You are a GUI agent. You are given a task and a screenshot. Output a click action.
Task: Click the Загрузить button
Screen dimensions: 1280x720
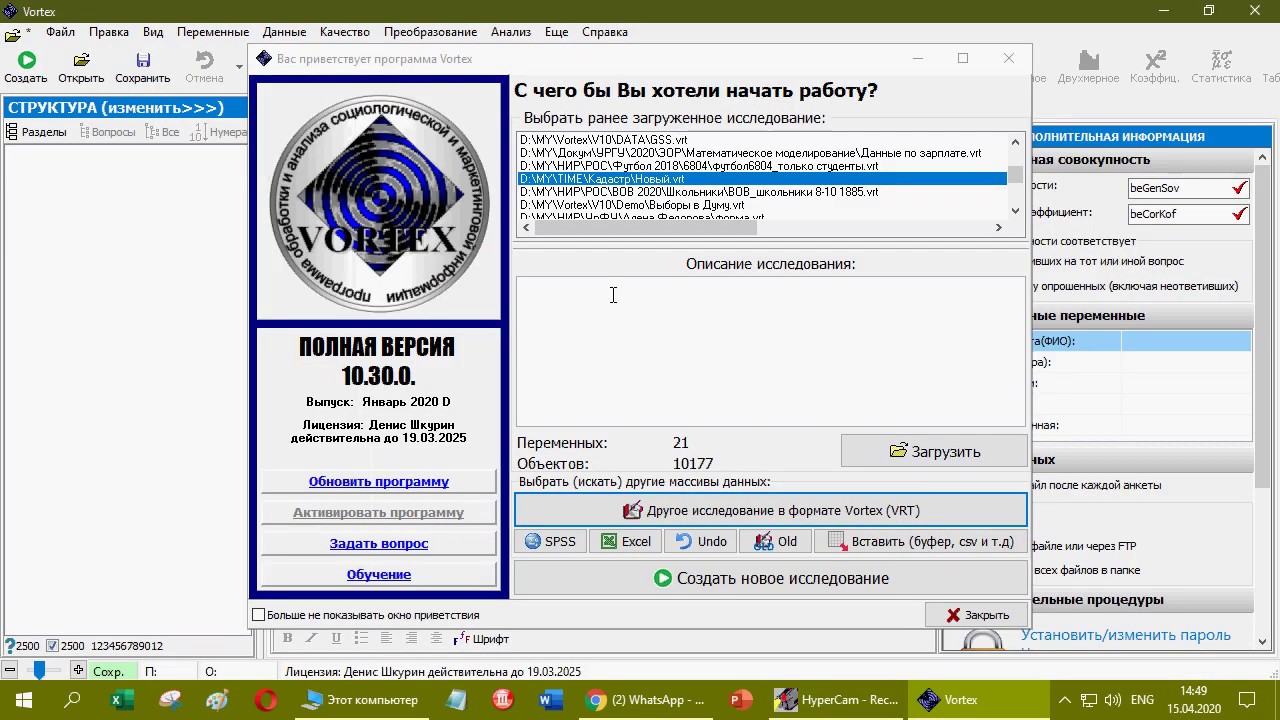[x=934, y=451]
